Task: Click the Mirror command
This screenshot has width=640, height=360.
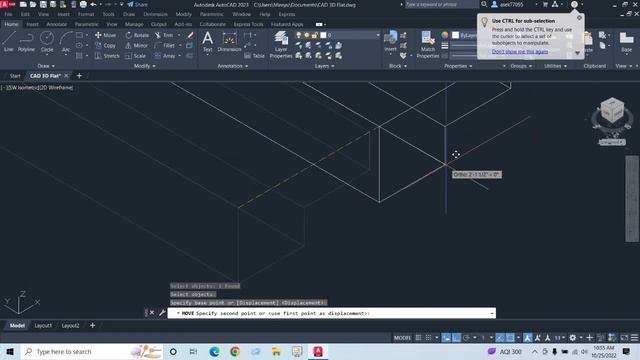Action: tap(136, 45)
